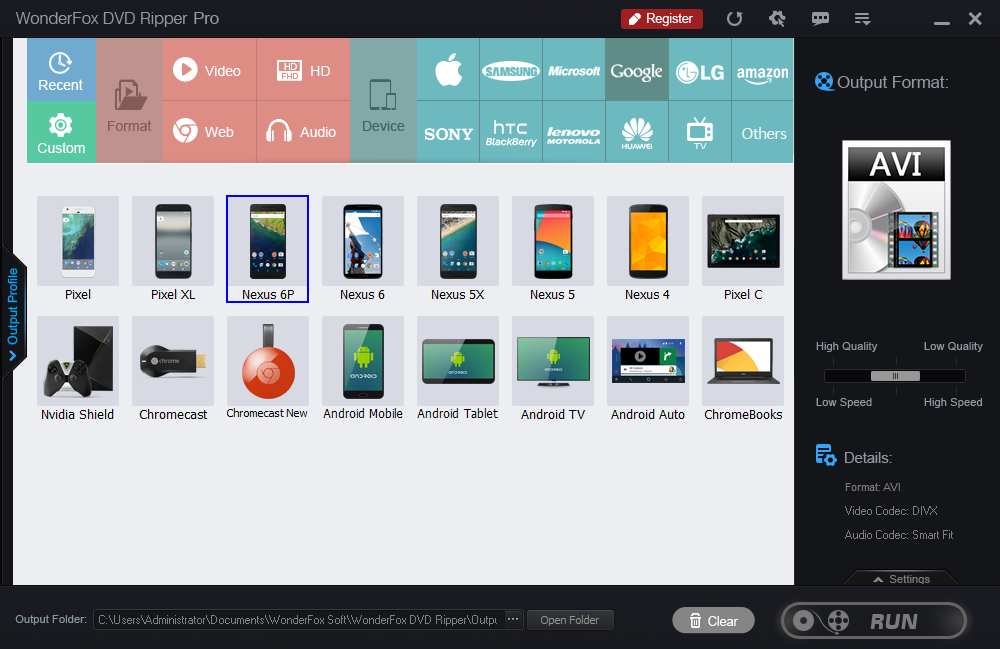Image resolution: width=1000 pixels, height=649 pixels.
Task: Pick the Nexus 6 device profile
Action: pos(363,249)
